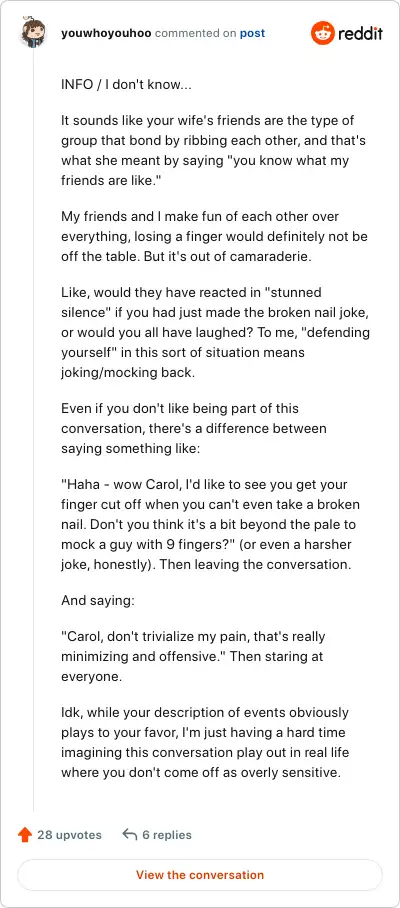Click final paragraph starting "Idk, while your description"

205,742
